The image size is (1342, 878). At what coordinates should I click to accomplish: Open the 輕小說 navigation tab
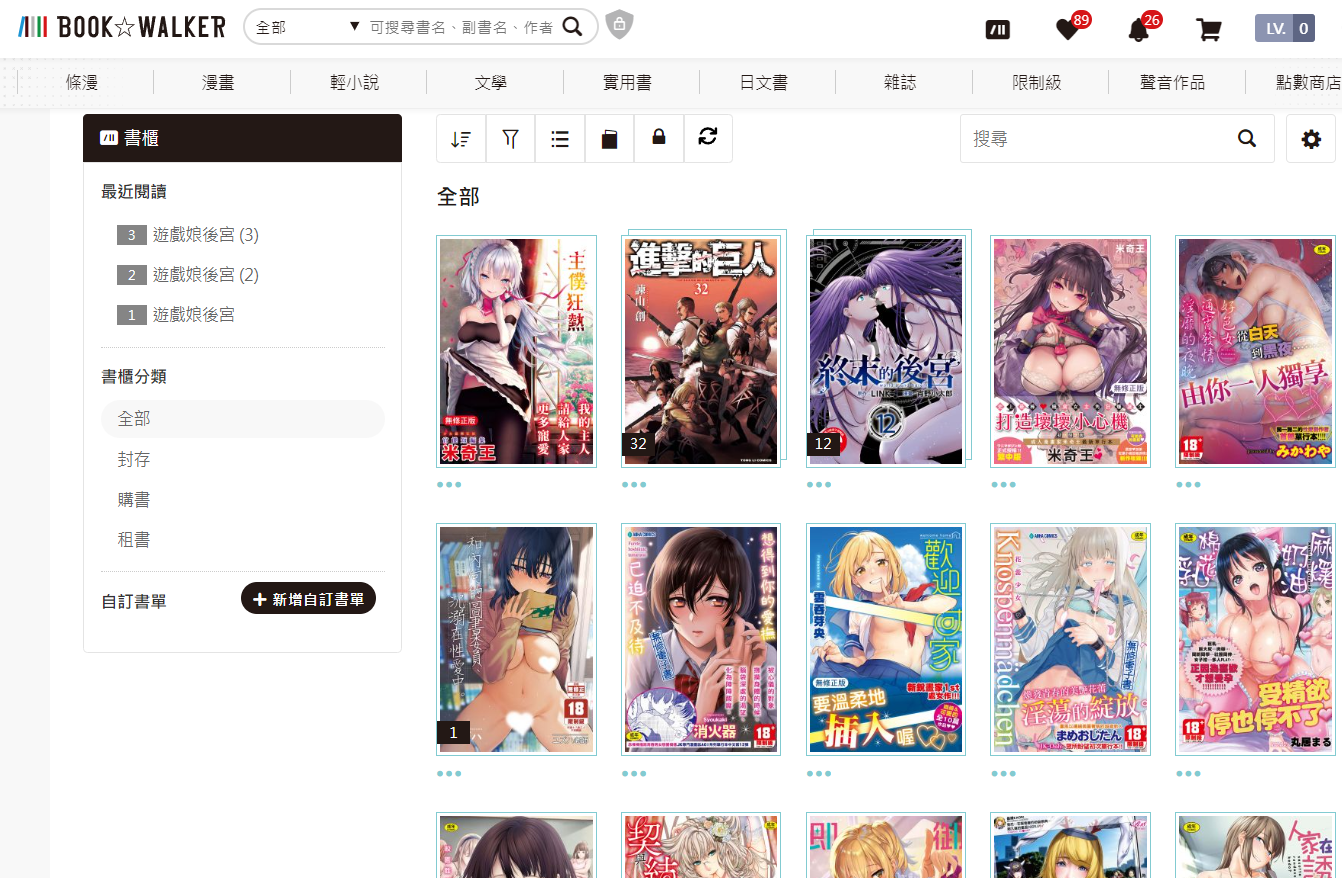[355, 83]
